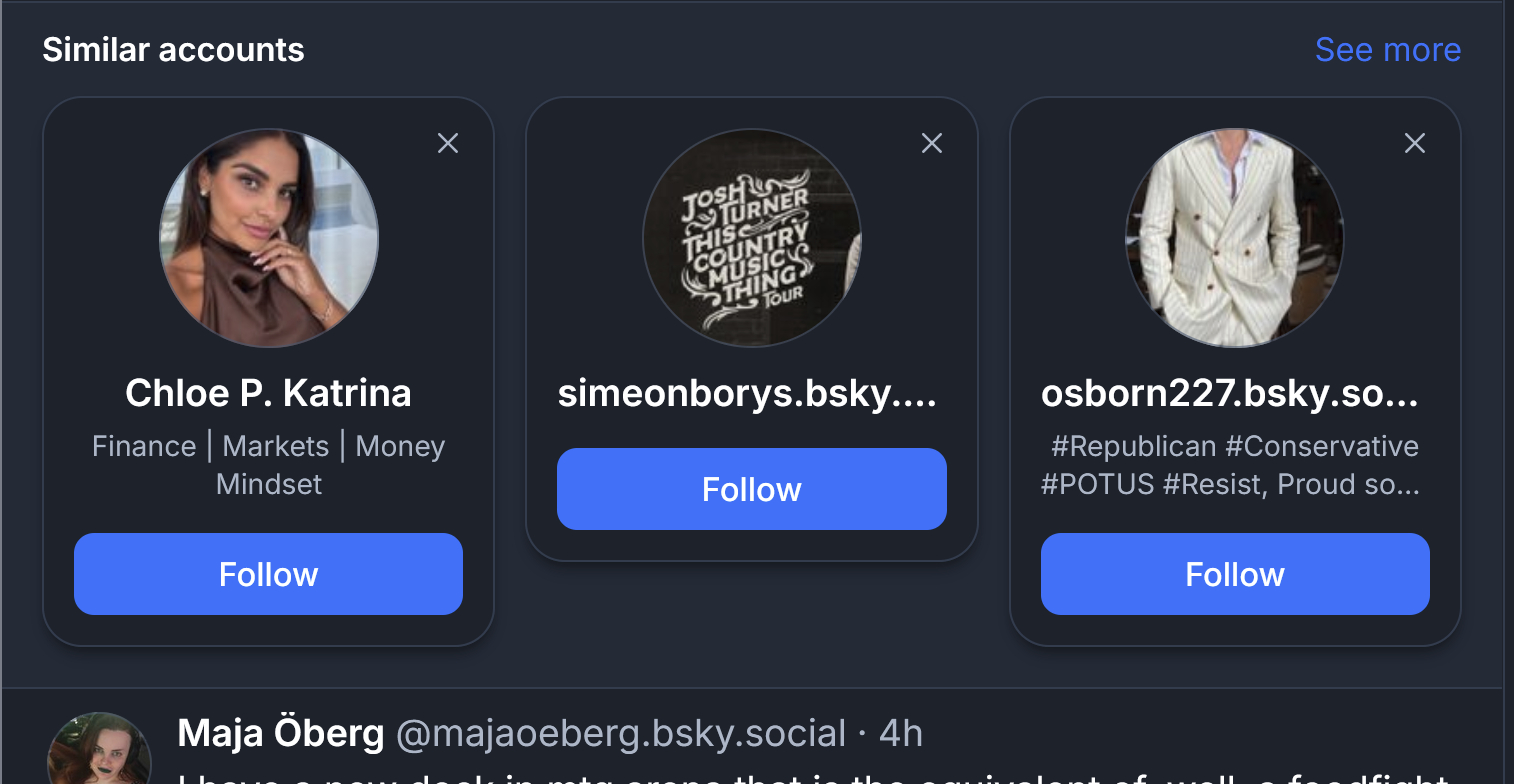The image size is (1514, 784).
Task: Open the osborn227.bsky profile name
Action: coord(1230,393)
